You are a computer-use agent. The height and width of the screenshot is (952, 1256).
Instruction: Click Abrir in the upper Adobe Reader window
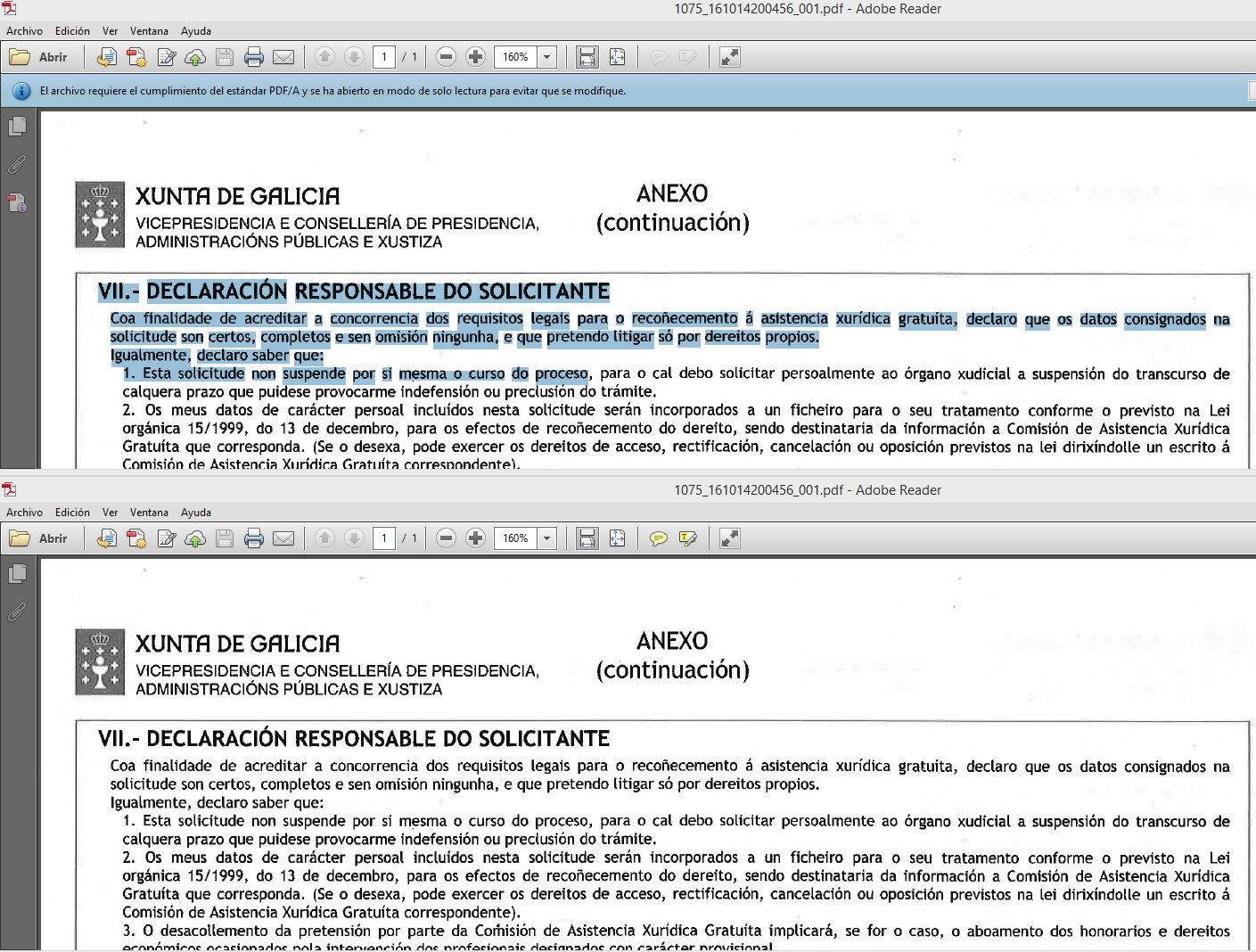point(39,57)
